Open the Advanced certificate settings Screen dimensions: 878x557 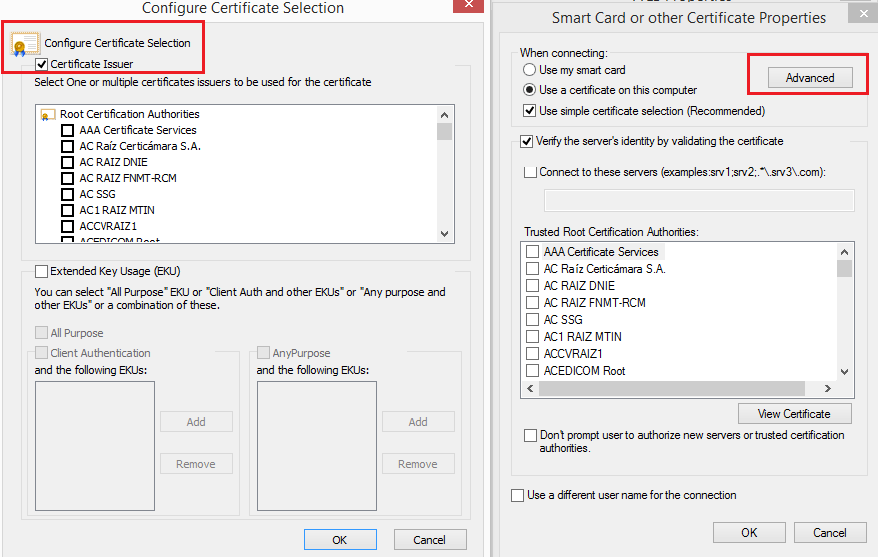point(809,78)
